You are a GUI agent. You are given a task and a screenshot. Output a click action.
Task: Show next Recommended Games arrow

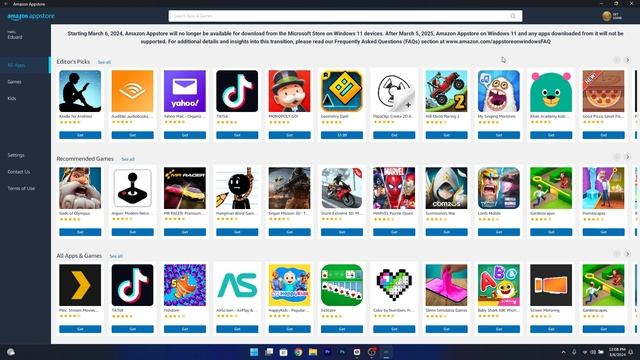point(628,157)
